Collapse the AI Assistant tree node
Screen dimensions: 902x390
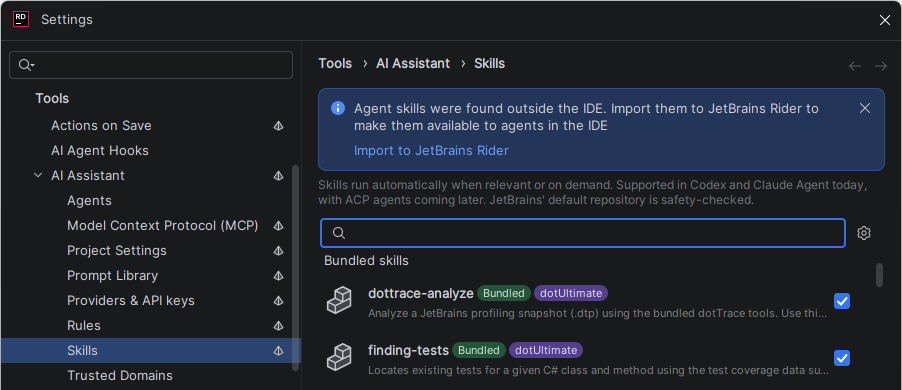38,175
